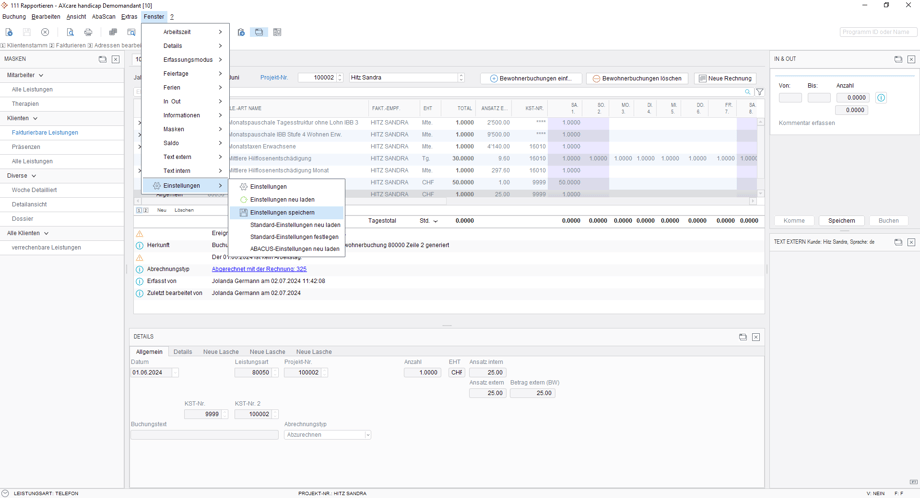Click the Neue Rechnung button
920x498 pixels.
tap(725, 79)
